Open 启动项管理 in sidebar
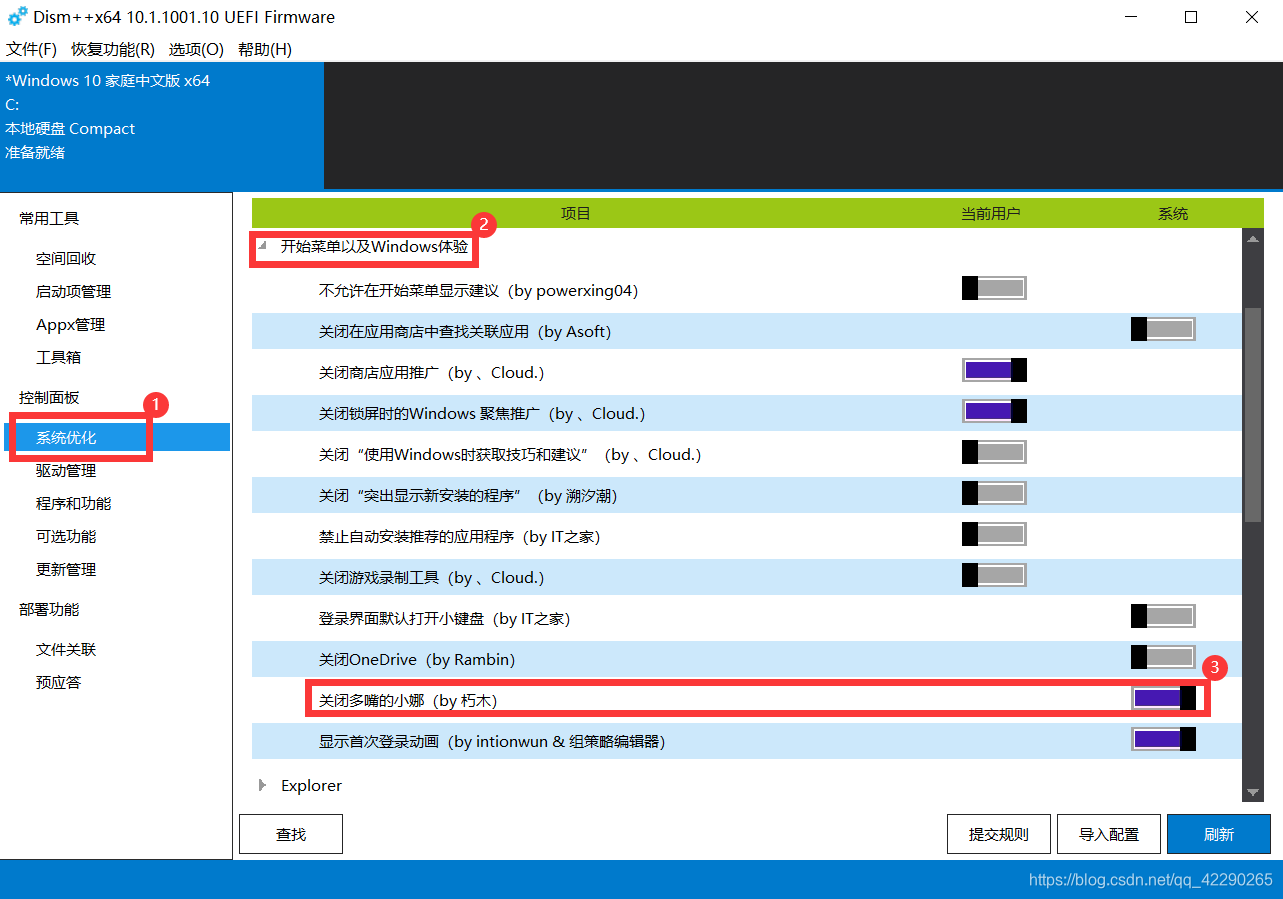 [x=73, y=291]
